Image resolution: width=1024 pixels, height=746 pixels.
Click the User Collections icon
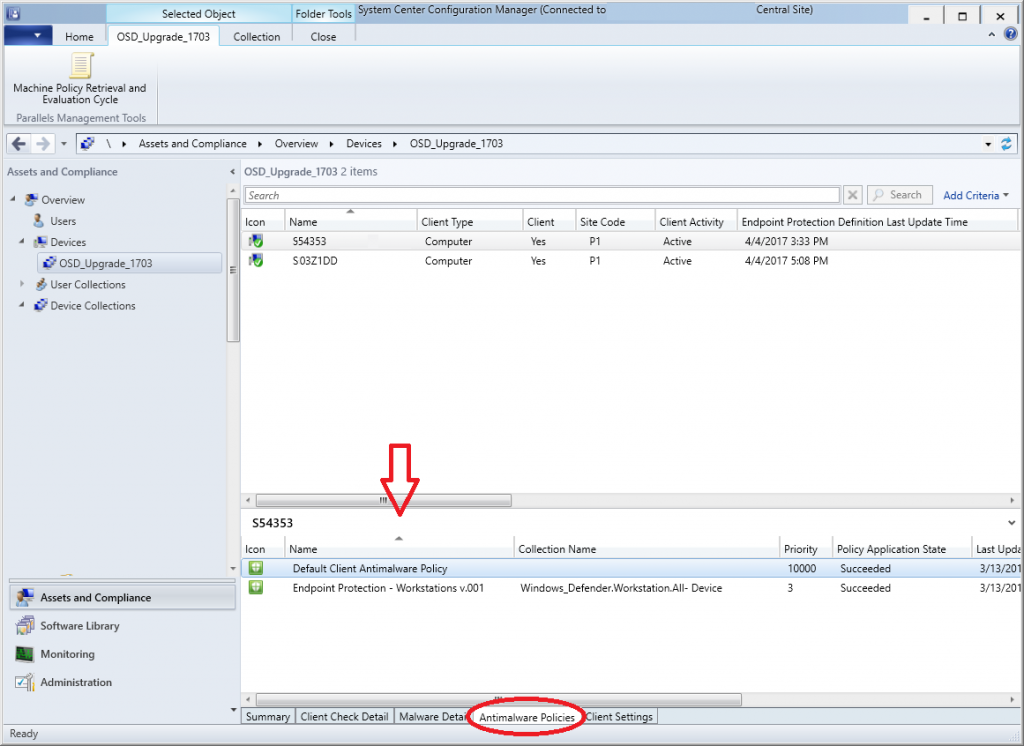tap(40, 284)
